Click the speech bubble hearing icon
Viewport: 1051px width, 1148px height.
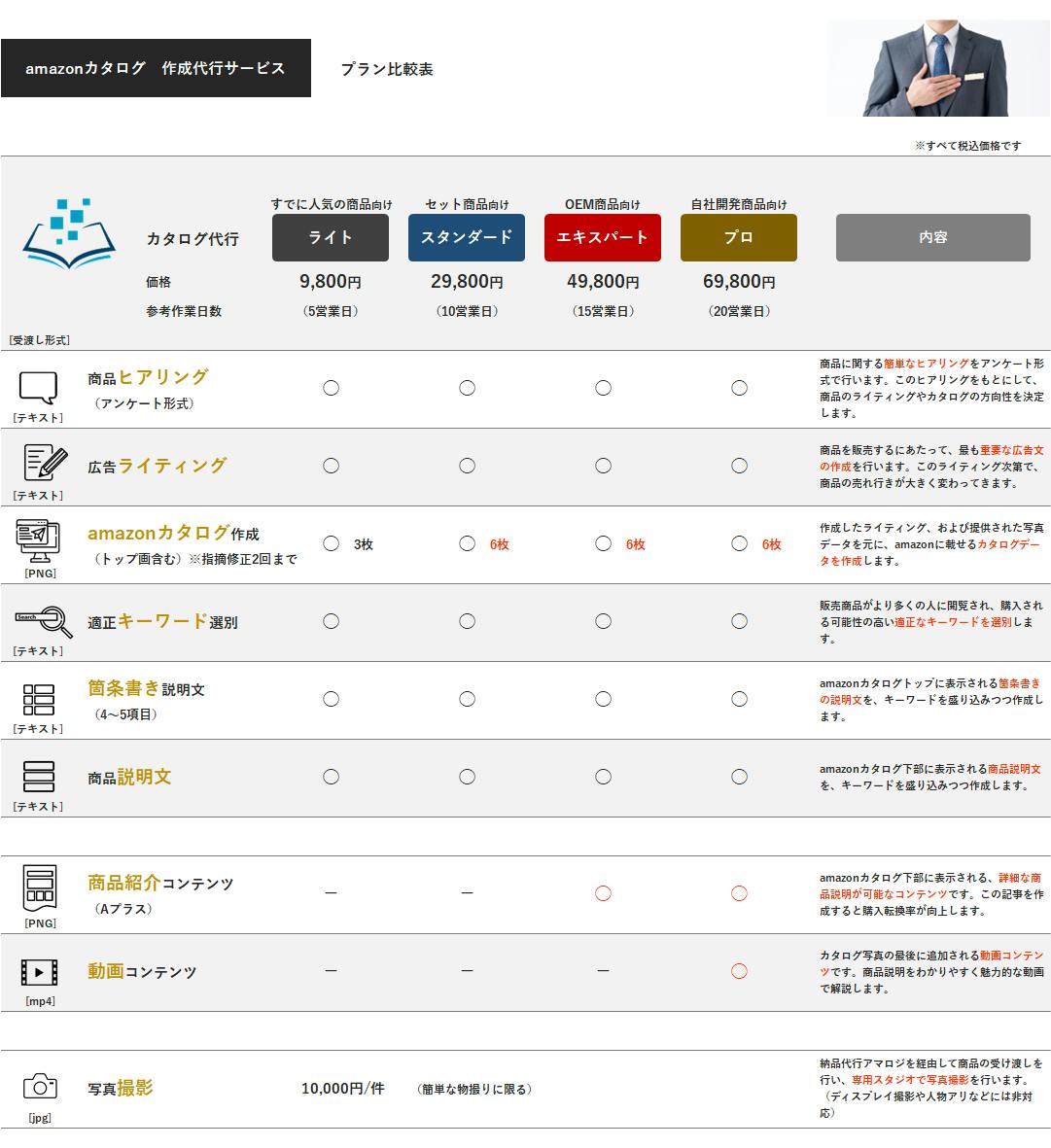click(x=39, y=387)
